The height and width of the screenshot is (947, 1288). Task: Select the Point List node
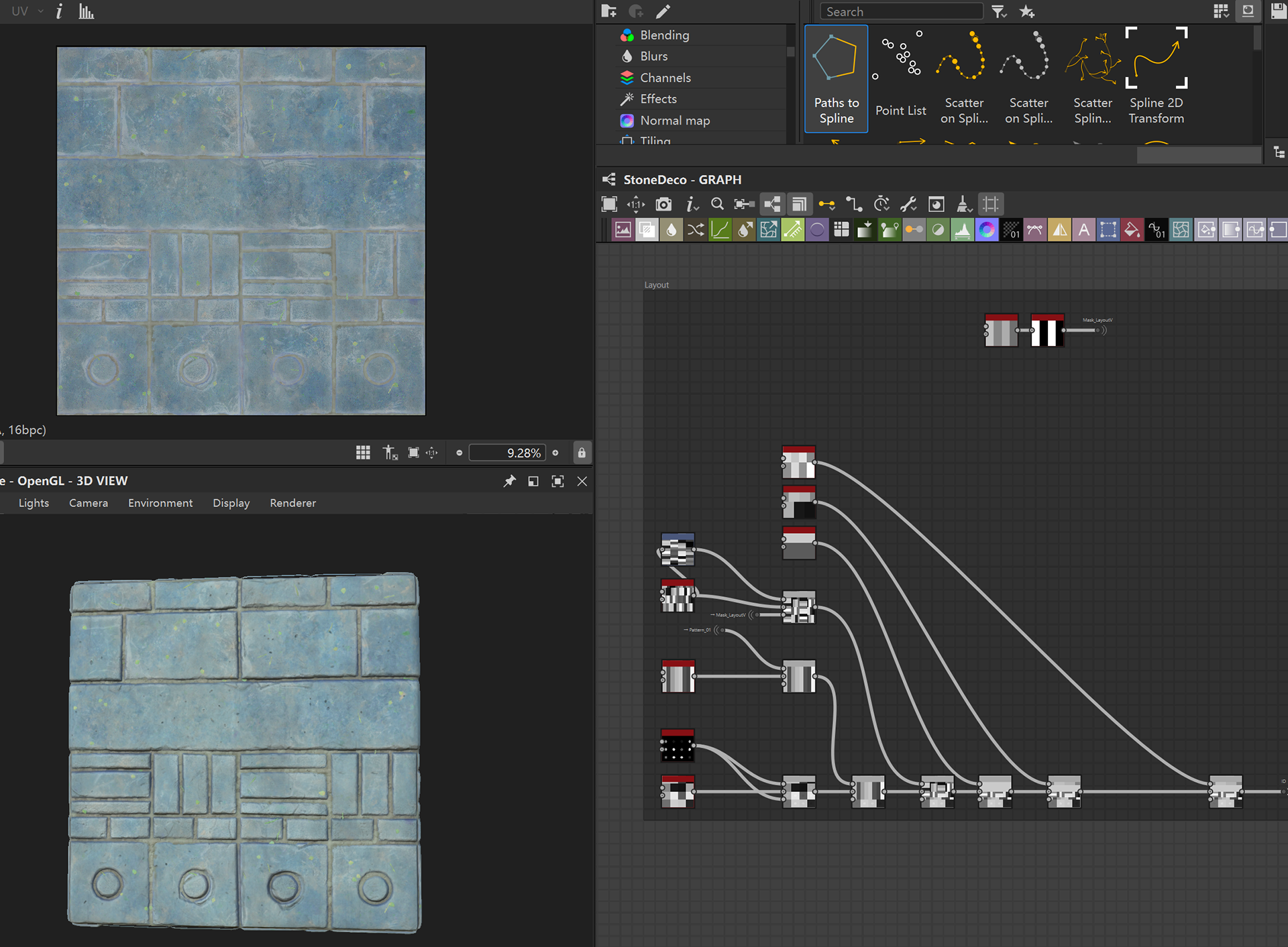pos(900,79)
